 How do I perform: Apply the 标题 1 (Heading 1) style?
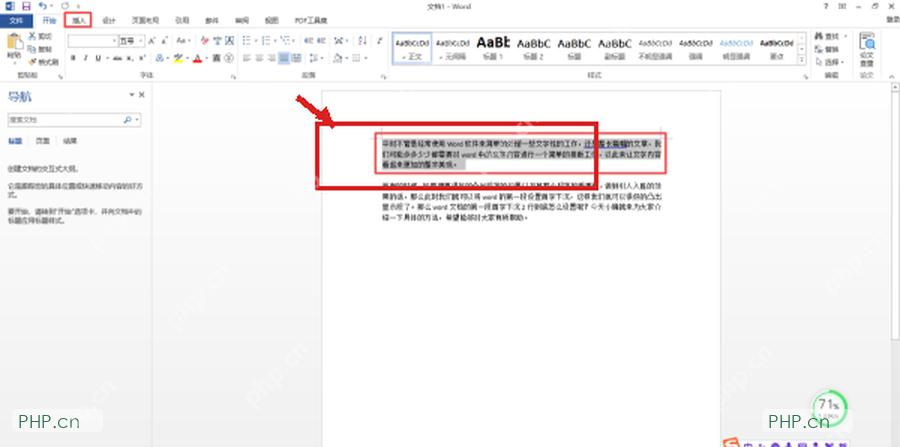[x=493, y=48]
